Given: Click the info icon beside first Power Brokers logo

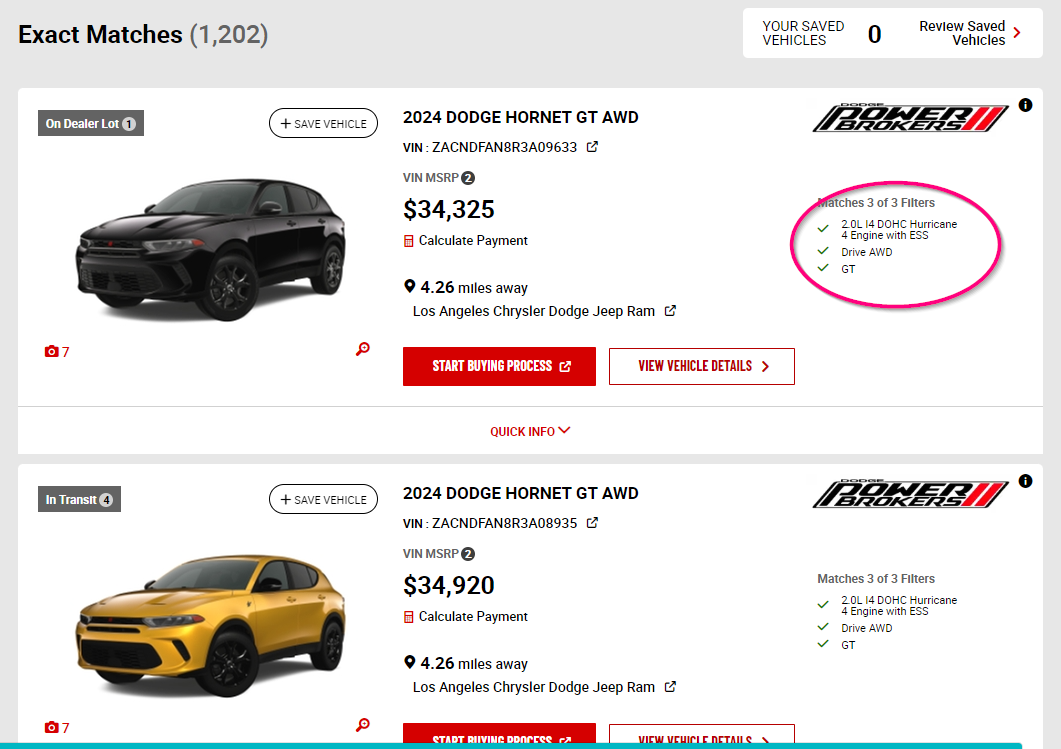Looking at the screenshot, I should click(x=1025, y=105).
